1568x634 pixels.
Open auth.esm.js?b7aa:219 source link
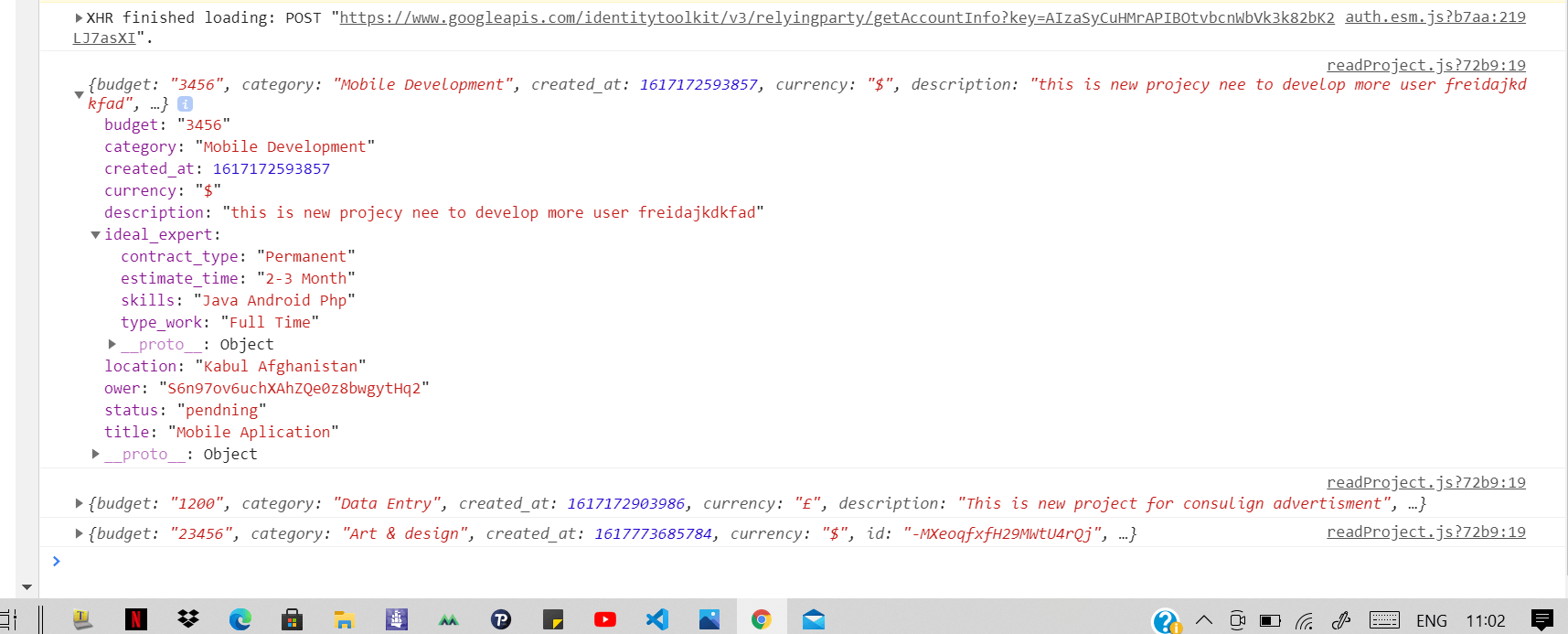click(x=1435, y=17)
